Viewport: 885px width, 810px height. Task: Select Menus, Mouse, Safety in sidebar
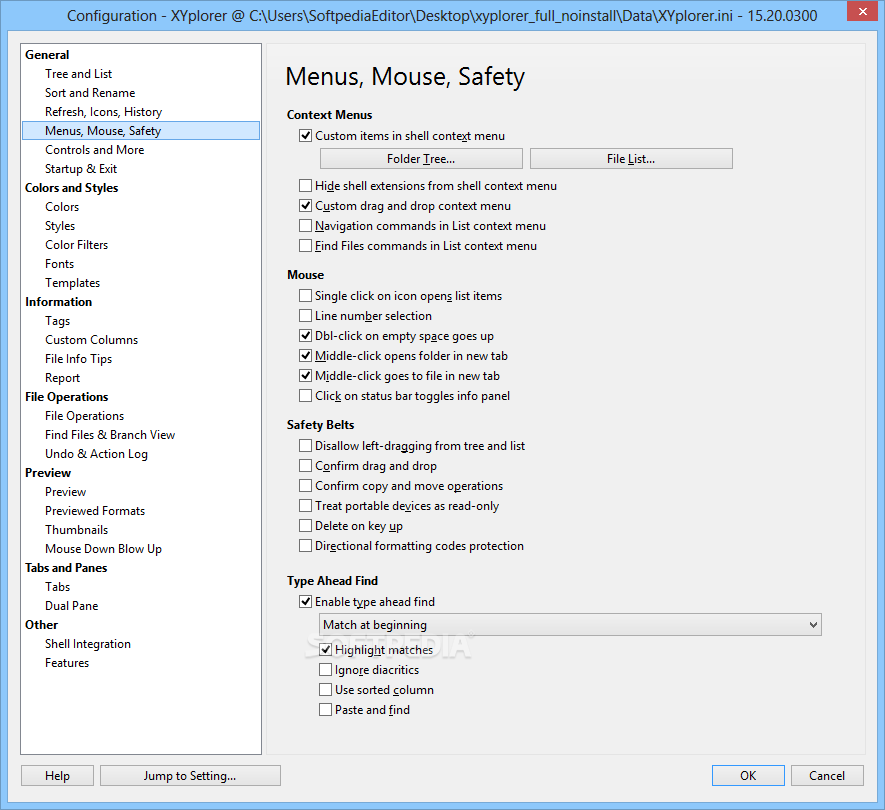coord(141,131)
